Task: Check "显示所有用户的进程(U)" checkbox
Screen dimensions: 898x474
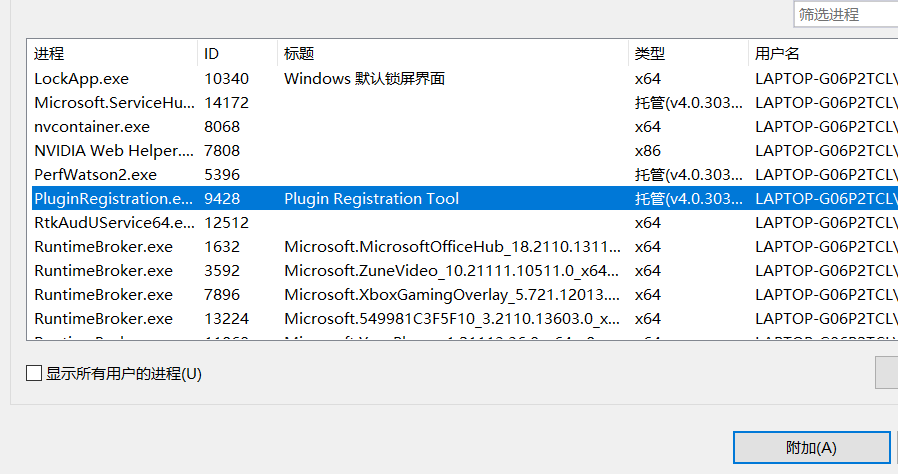Action: tap(34, 374)
